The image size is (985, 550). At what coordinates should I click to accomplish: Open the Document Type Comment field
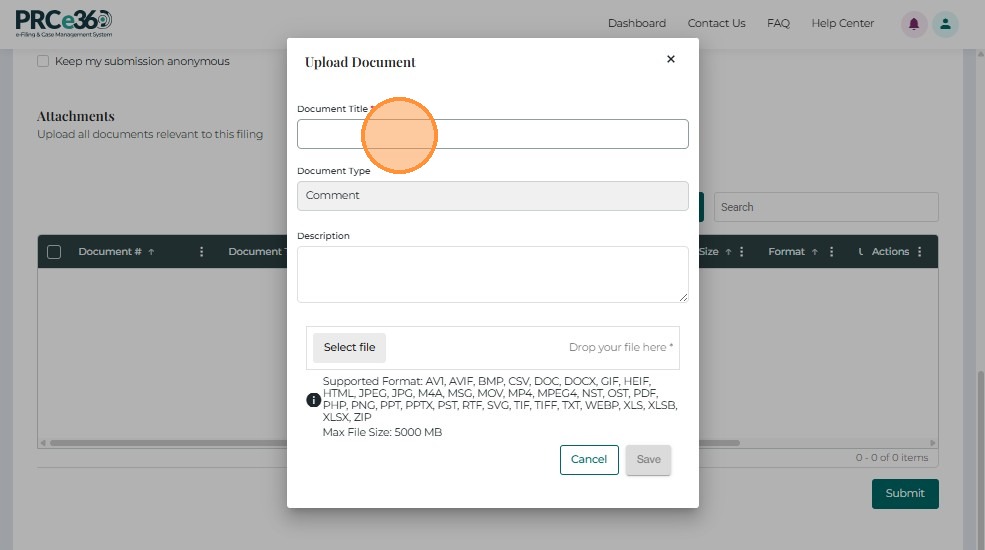[x=492, y=196]
